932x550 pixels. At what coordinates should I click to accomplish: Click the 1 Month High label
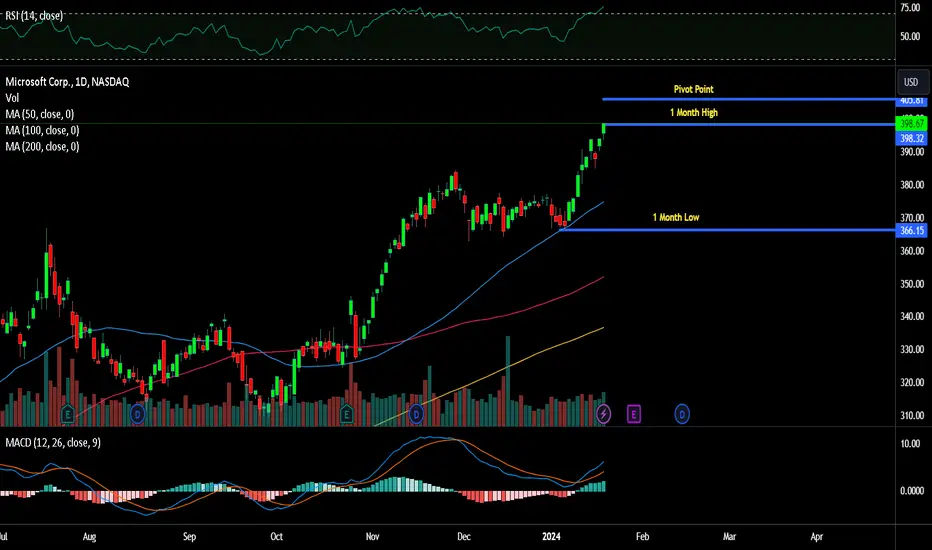pos(694,112)
